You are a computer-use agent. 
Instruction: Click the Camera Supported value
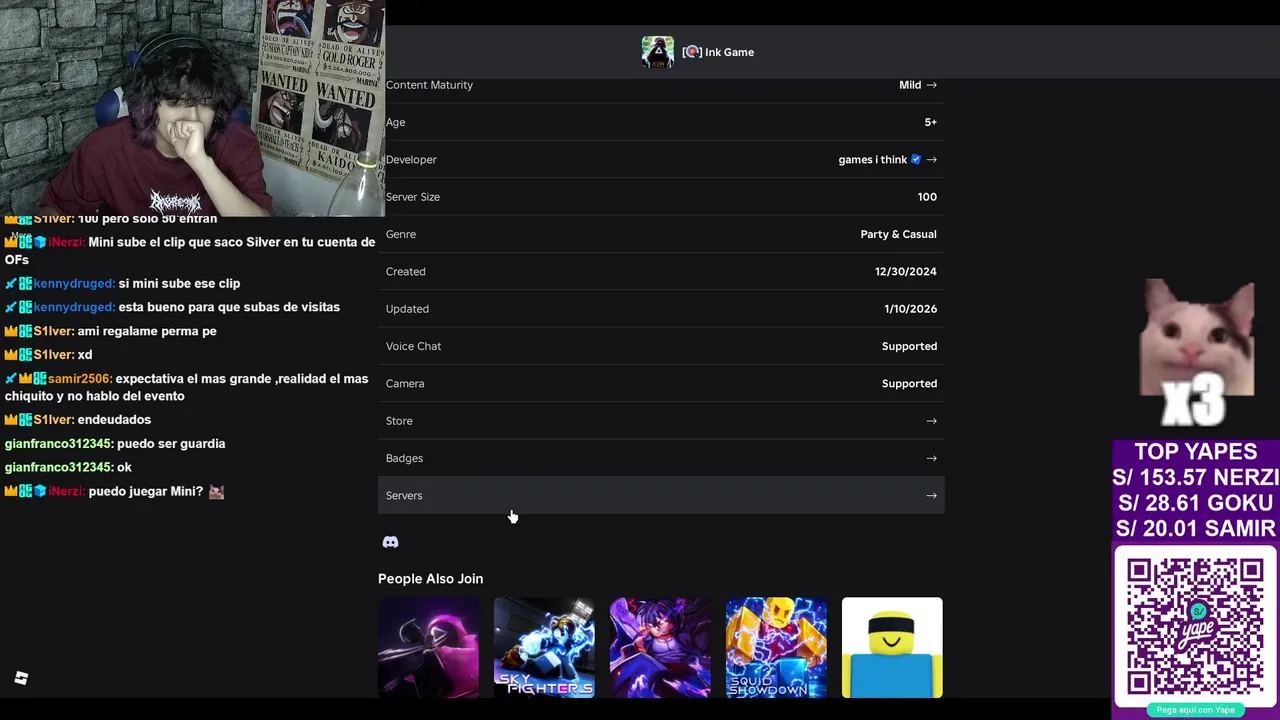click(909, 383)
